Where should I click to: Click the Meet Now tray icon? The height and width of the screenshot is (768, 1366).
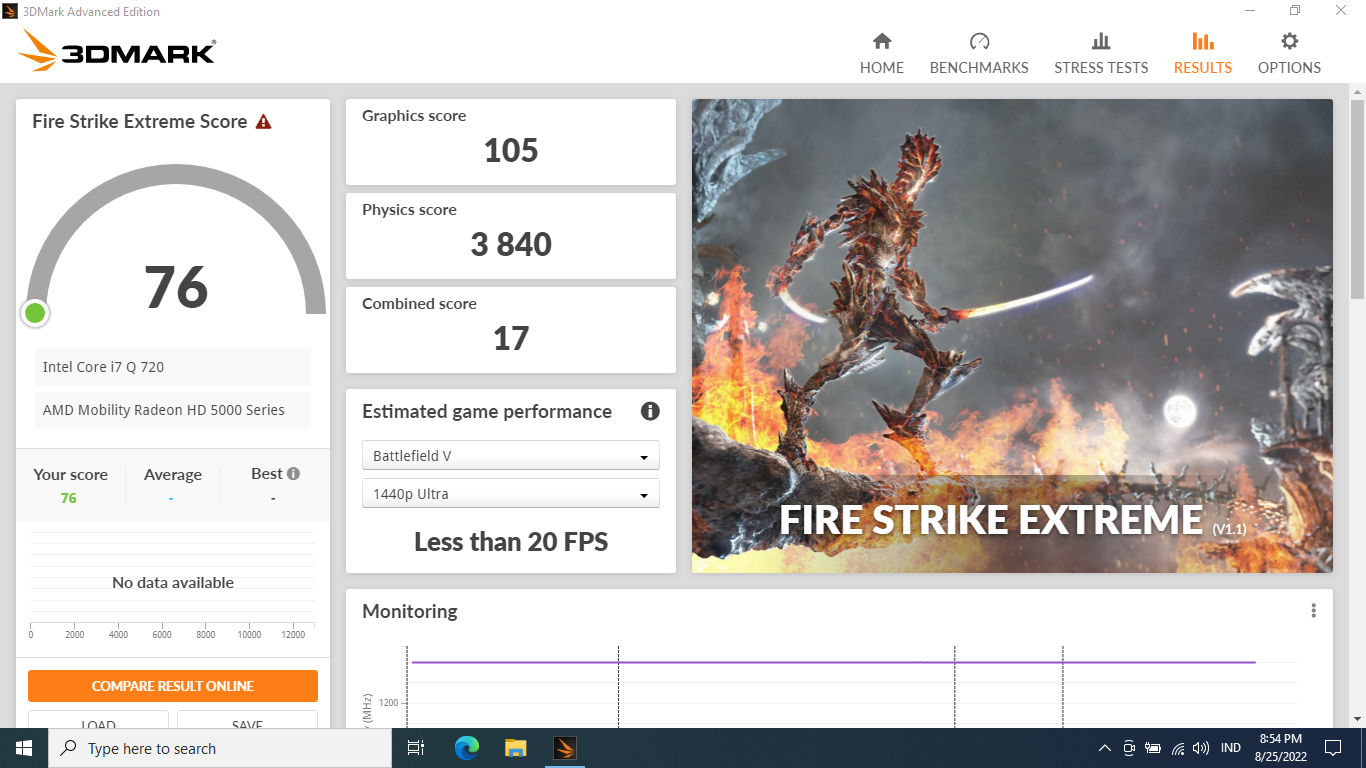(1129, 748)
